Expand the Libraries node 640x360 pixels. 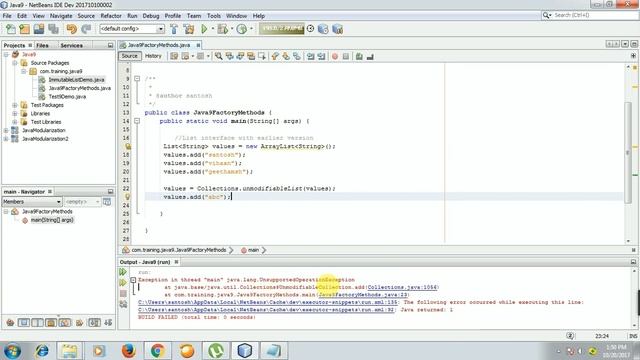click(15, 113)
